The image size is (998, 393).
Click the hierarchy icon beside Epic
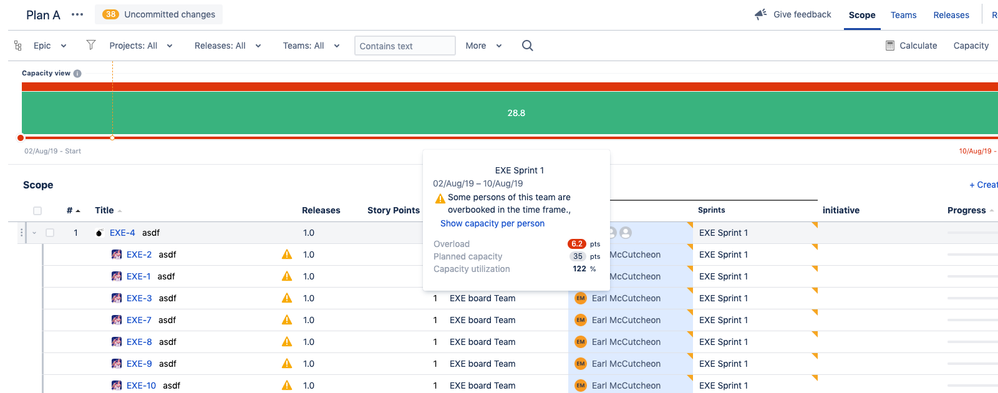tap(18, 46)
